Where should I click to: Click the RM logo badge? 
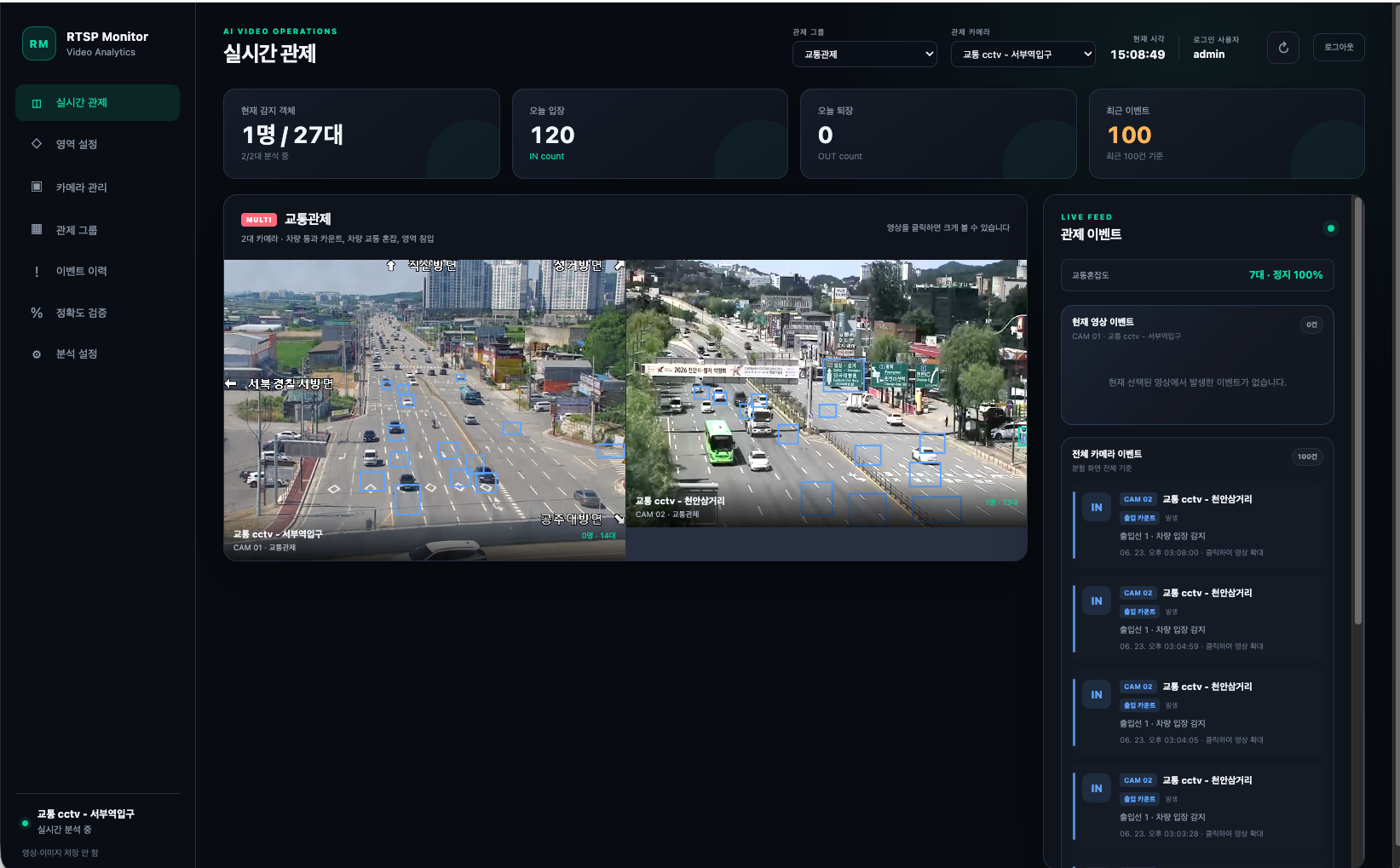pos(39,43)
